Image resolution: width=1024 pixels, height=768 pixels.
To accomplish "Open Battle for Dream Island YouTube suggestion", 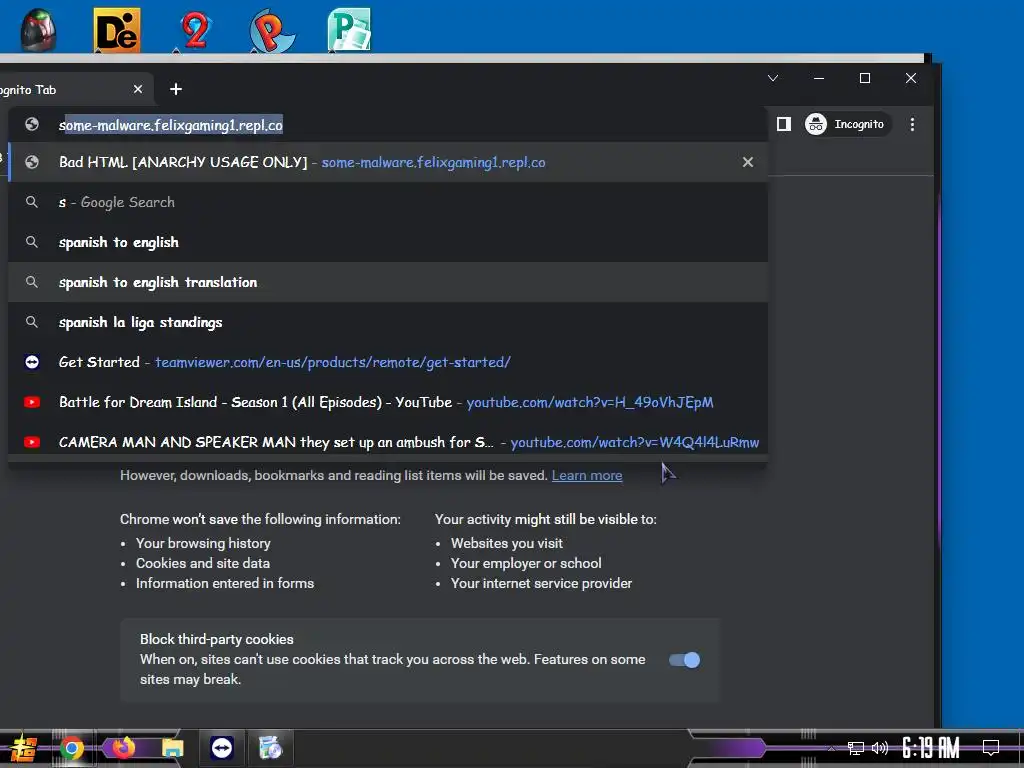I will [x=388, y=402].
